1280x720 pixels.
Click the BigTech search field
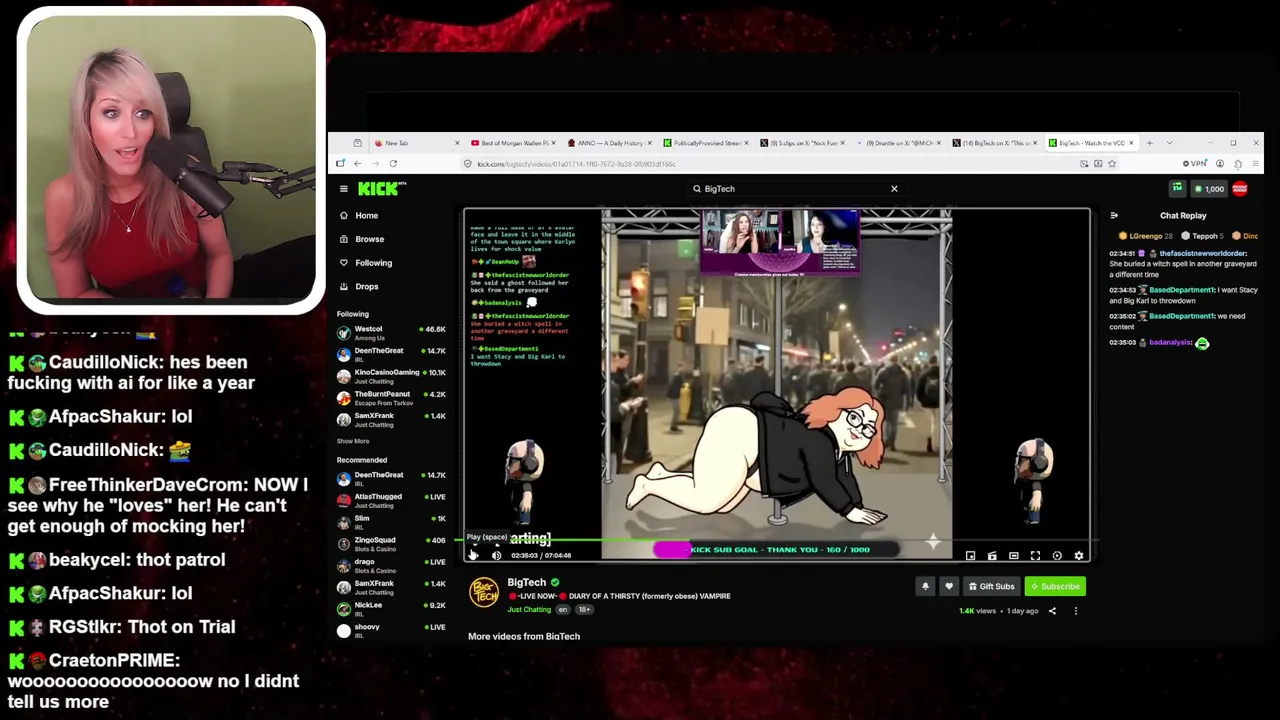[x=795, y=188]
